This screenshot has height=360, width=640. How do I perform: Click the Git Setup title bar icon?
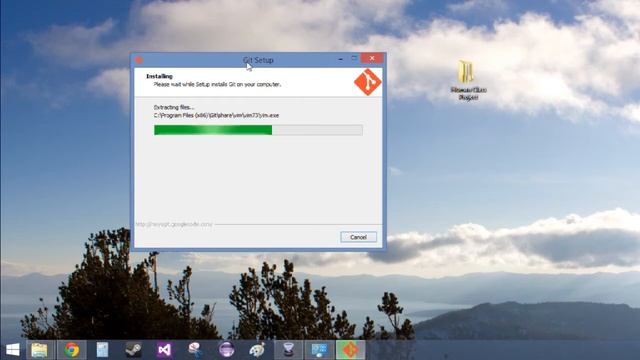139,60
